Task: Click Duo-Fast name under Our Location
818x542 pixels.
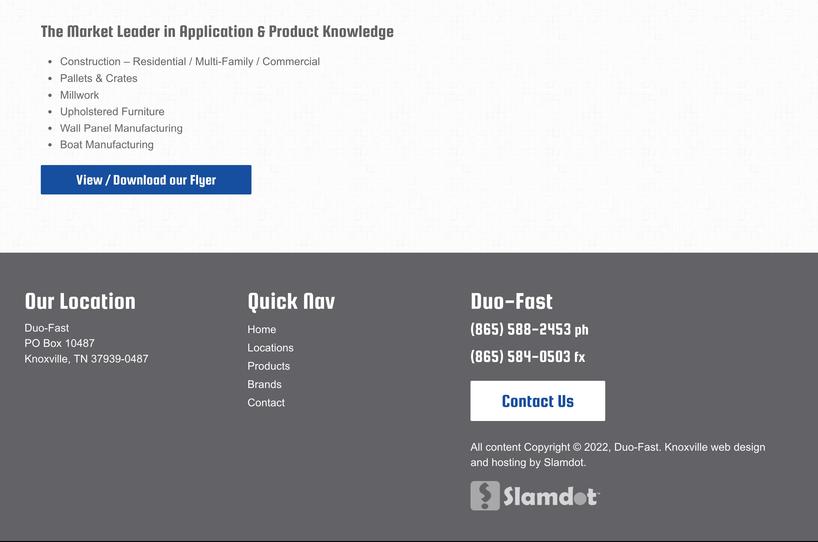Action: tap(46, 328)
